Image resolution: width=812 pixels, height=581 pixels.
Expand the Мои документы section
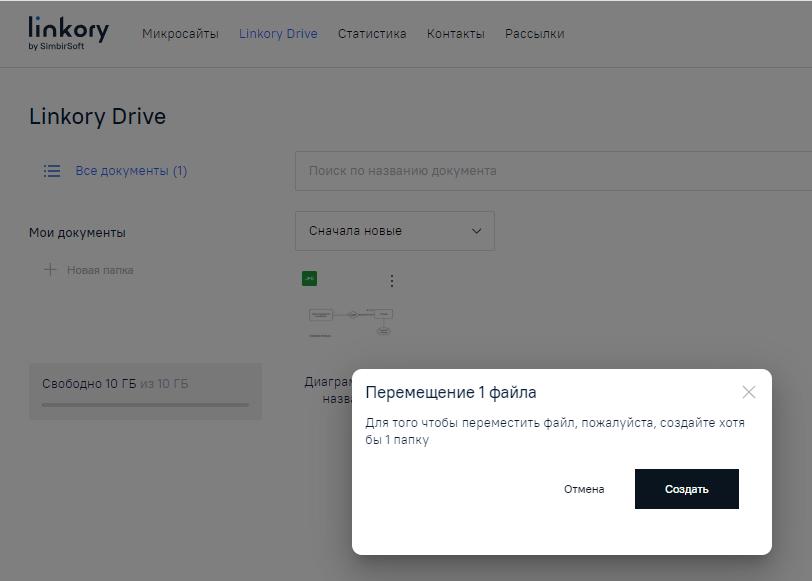click(x=77, y=232)
